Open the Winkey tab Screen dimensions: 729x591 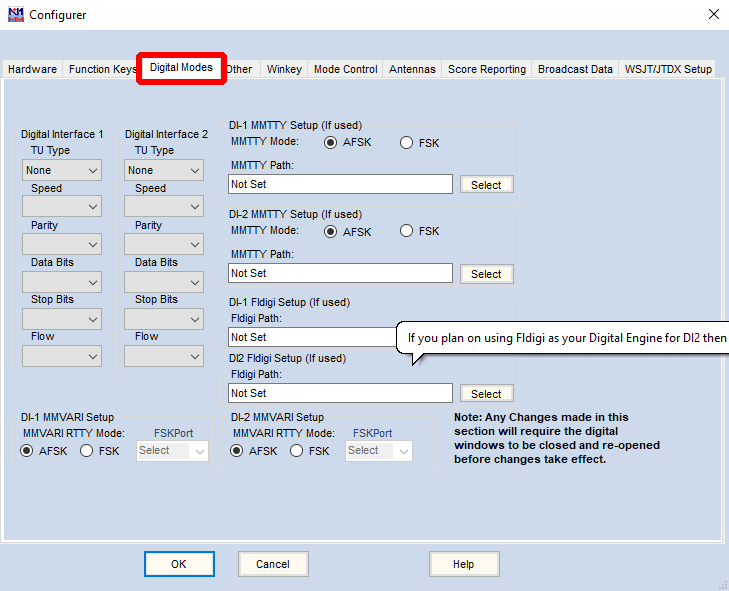(284, 69)
